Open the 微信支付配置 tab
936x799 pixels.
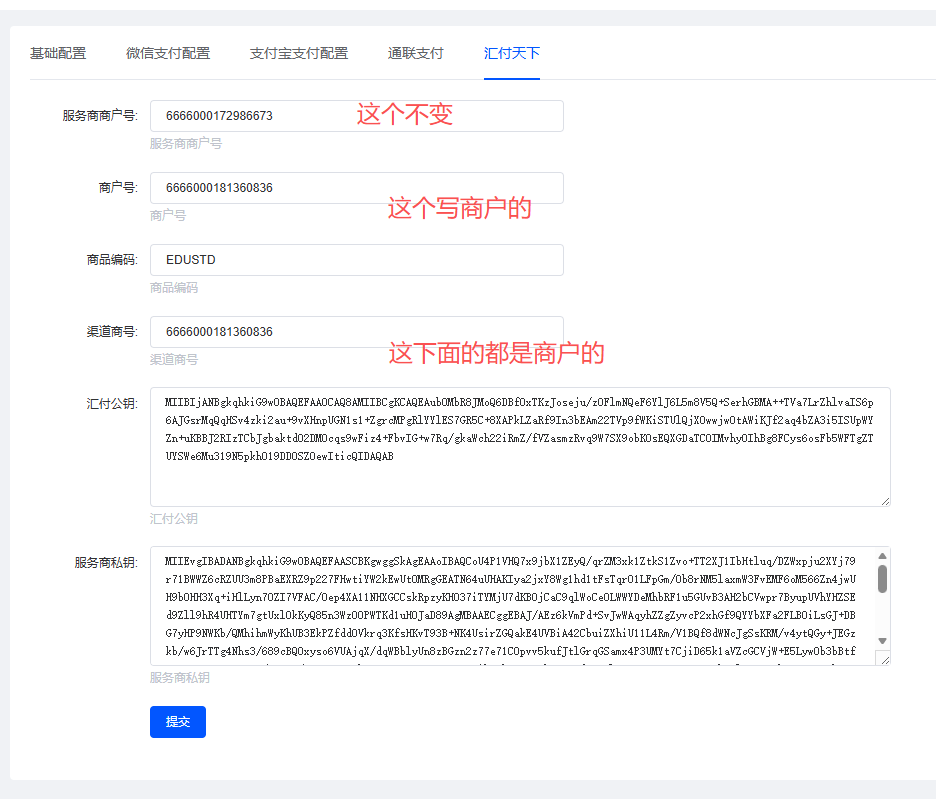[x=168, y=53]
